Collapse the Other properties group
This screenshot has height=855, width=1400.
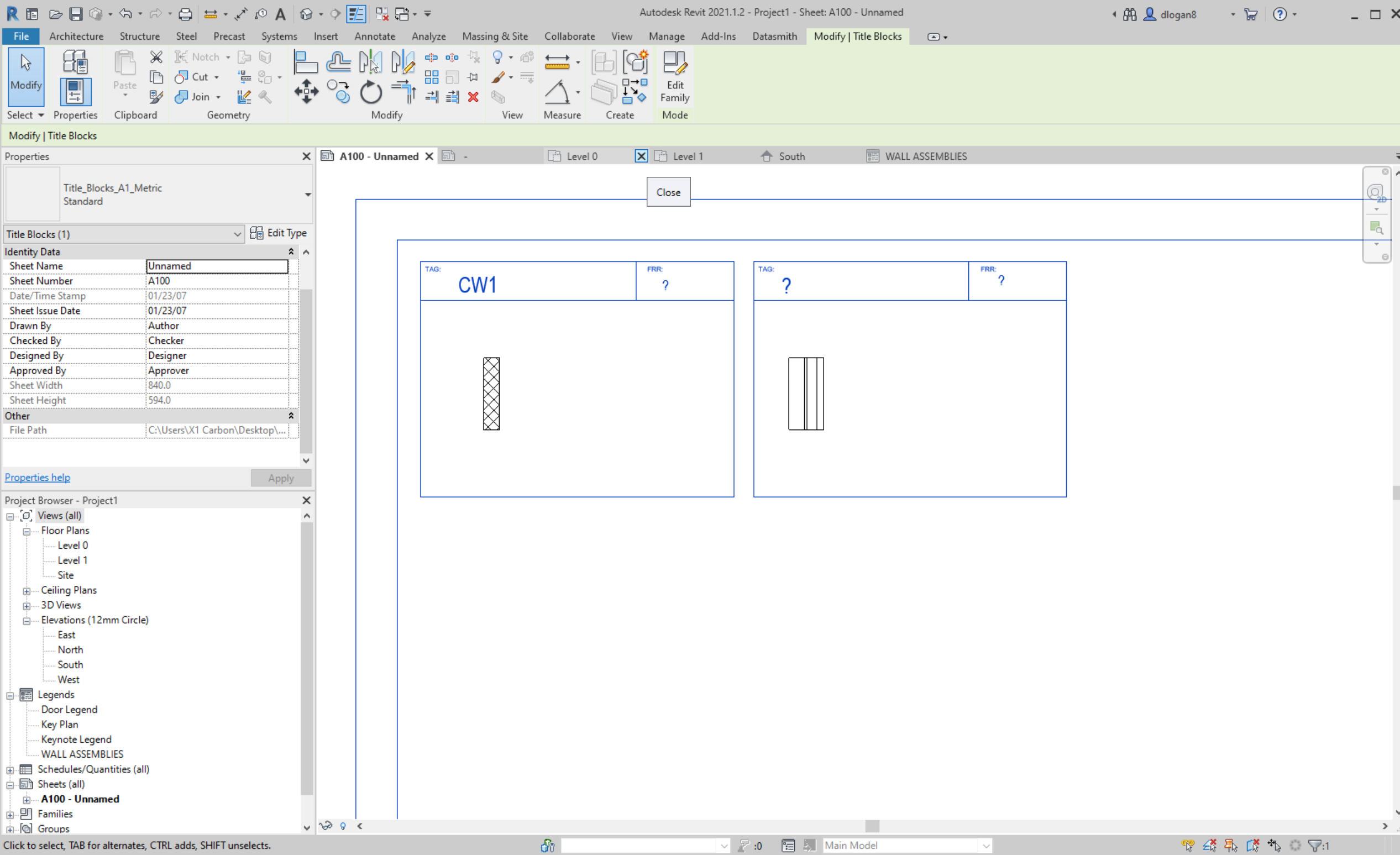click(x=291, y=416)
